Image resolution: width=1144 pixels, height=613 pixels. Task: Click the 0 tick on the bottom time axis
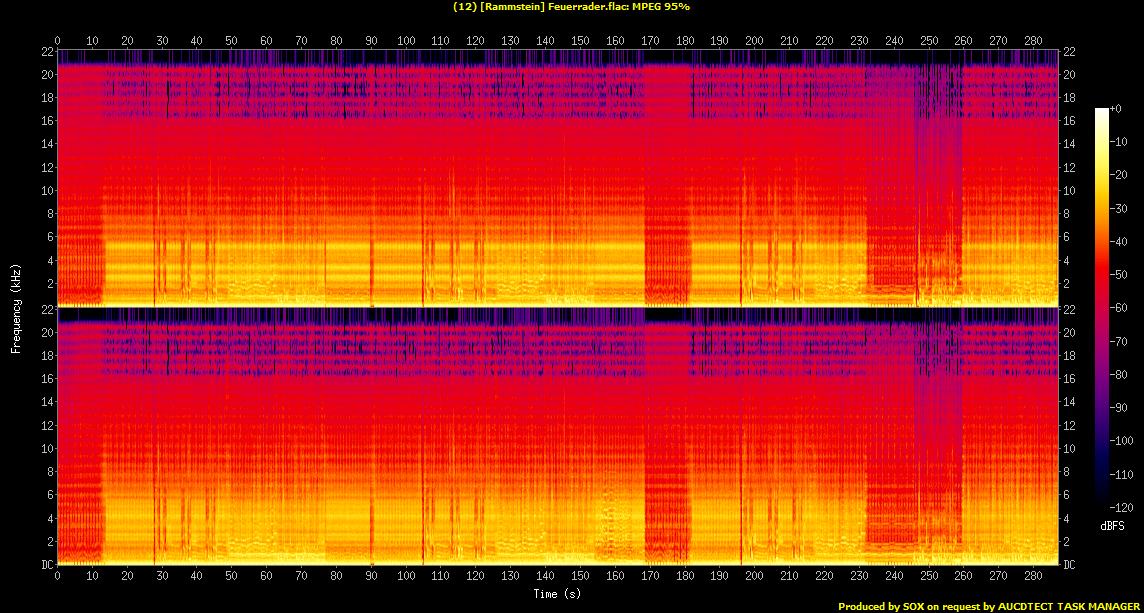[57, 576]
